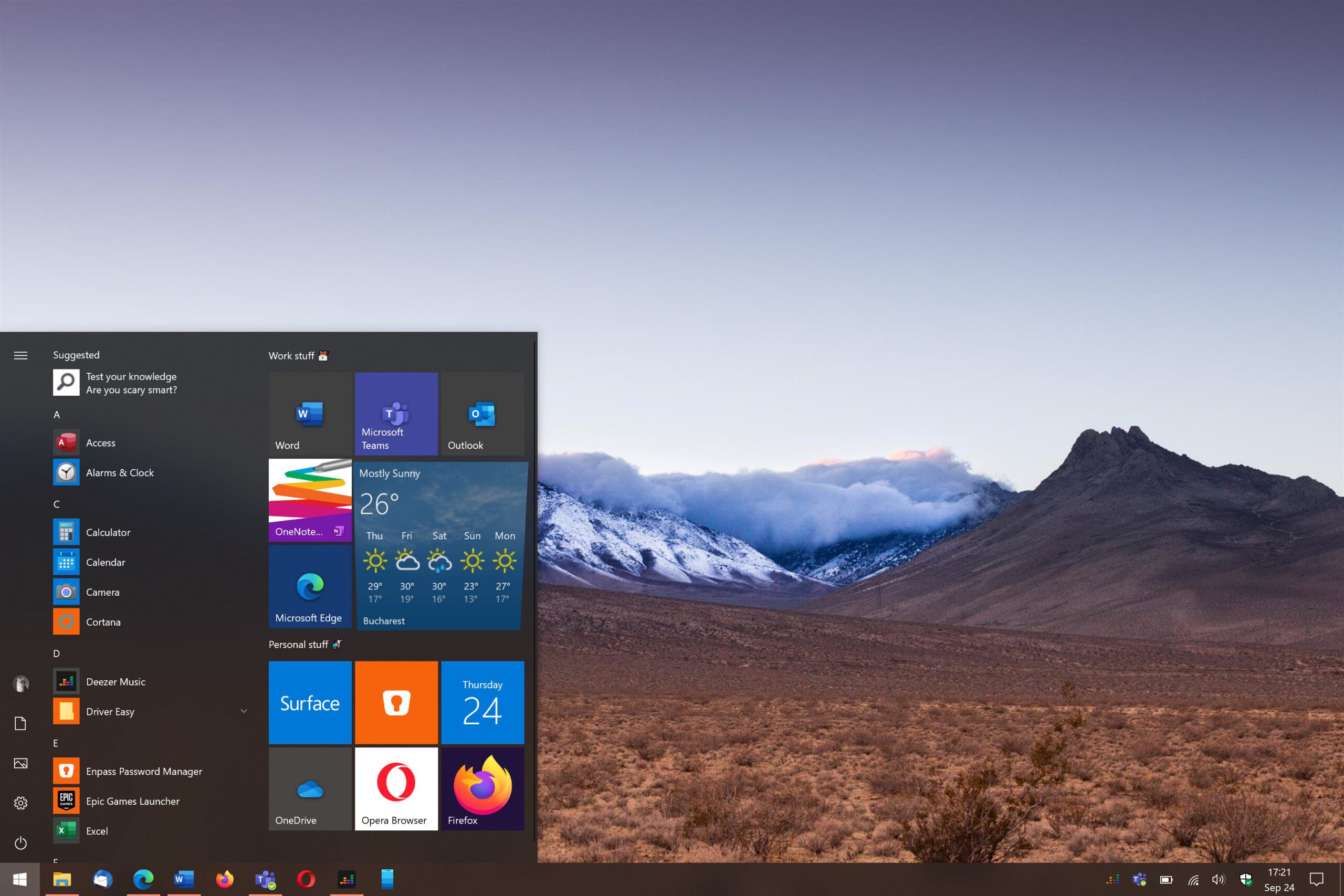The image size is (1344, 896).
Task: Jump to letter C in app list
Action: pyautogui.click(x=57, y=504)
